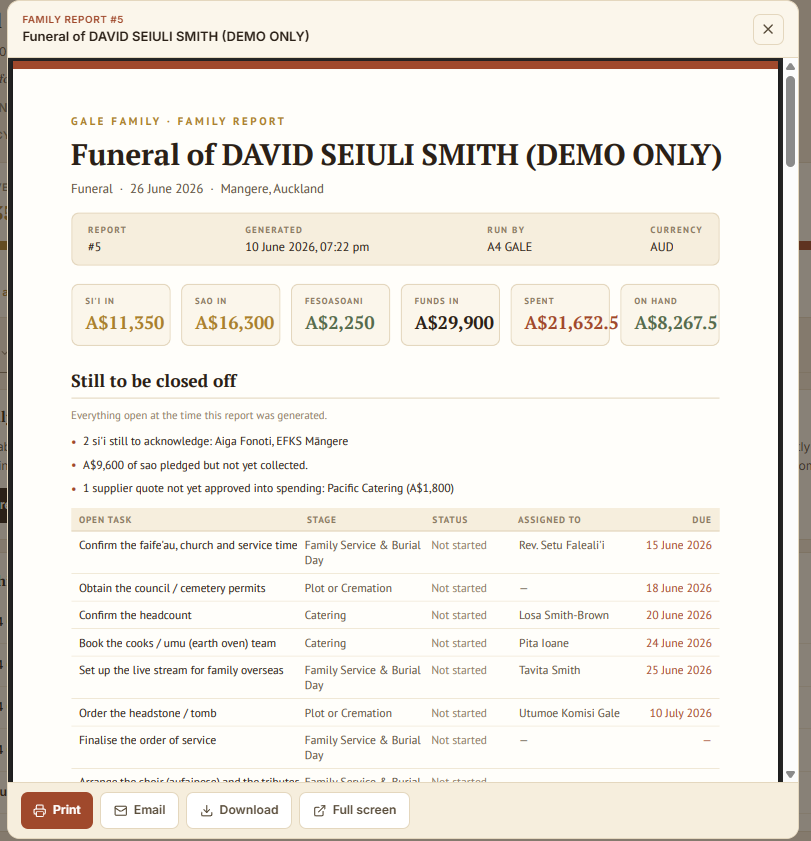Click due date 20 June 2026
This screenshot has width=811, height=841.
point(679,615)
